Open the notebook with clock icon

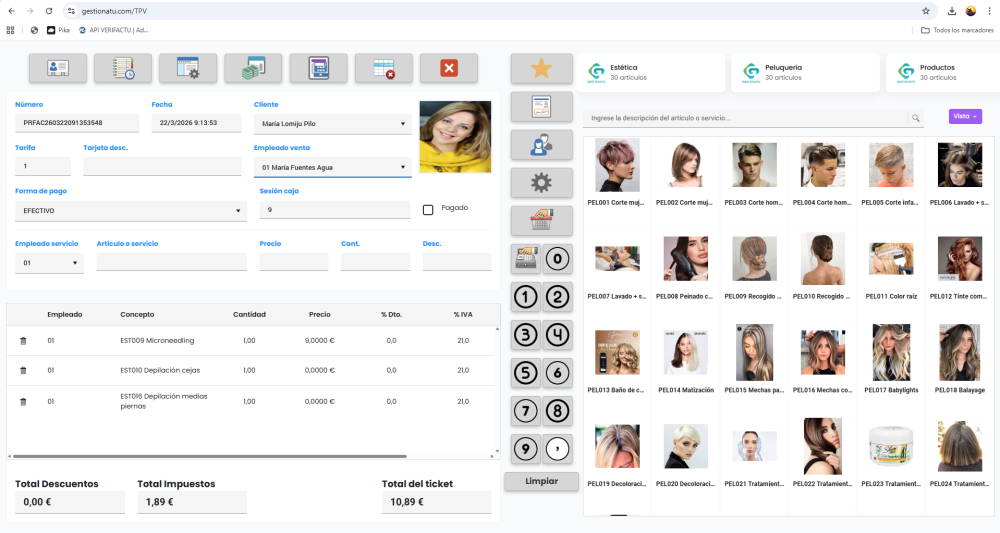[122, 68]
